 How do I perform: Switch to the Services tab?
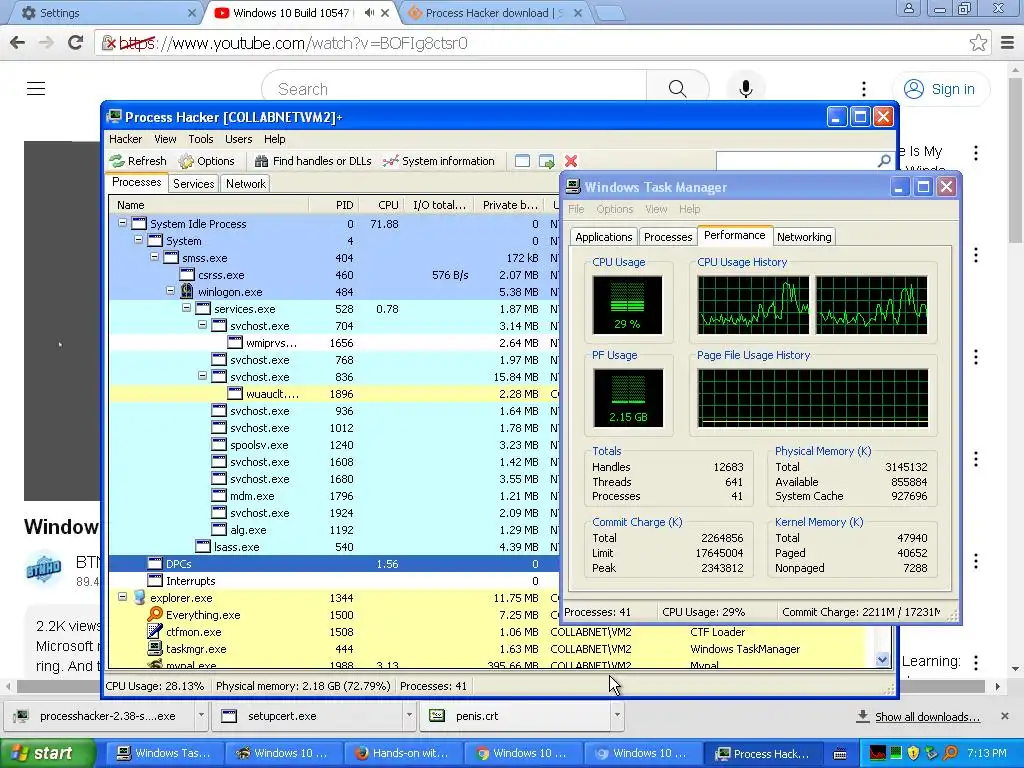[x=193, y=184]
